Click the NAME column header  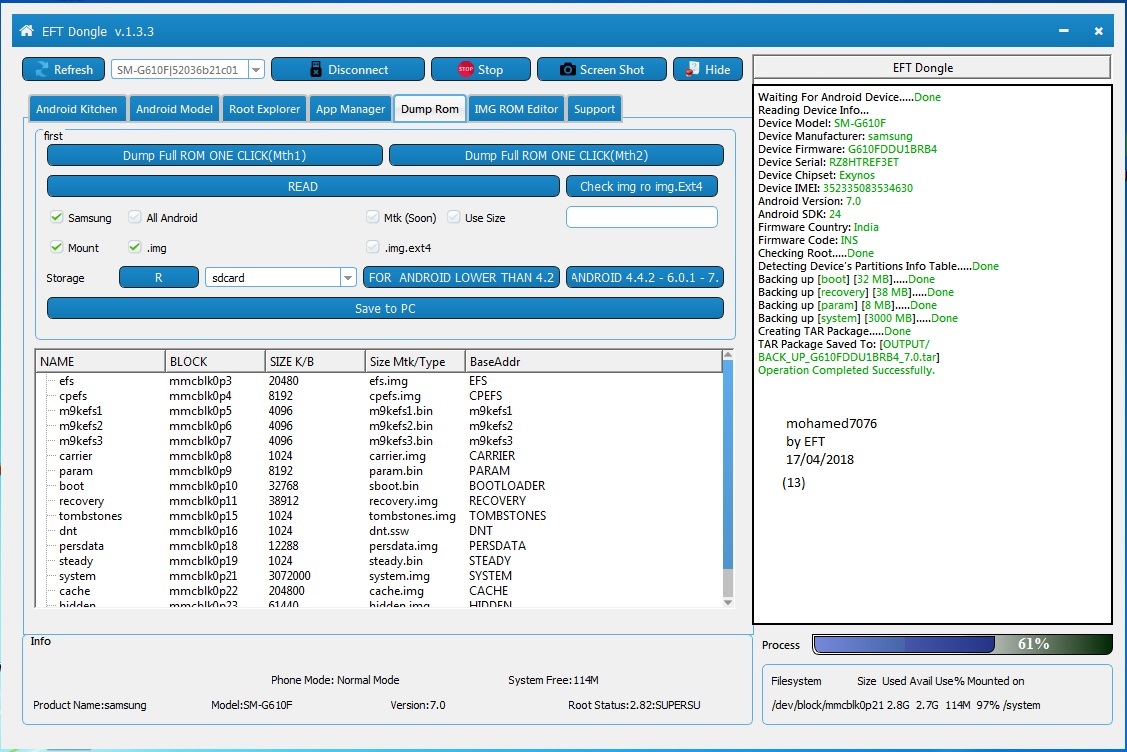tap(100, 362)
